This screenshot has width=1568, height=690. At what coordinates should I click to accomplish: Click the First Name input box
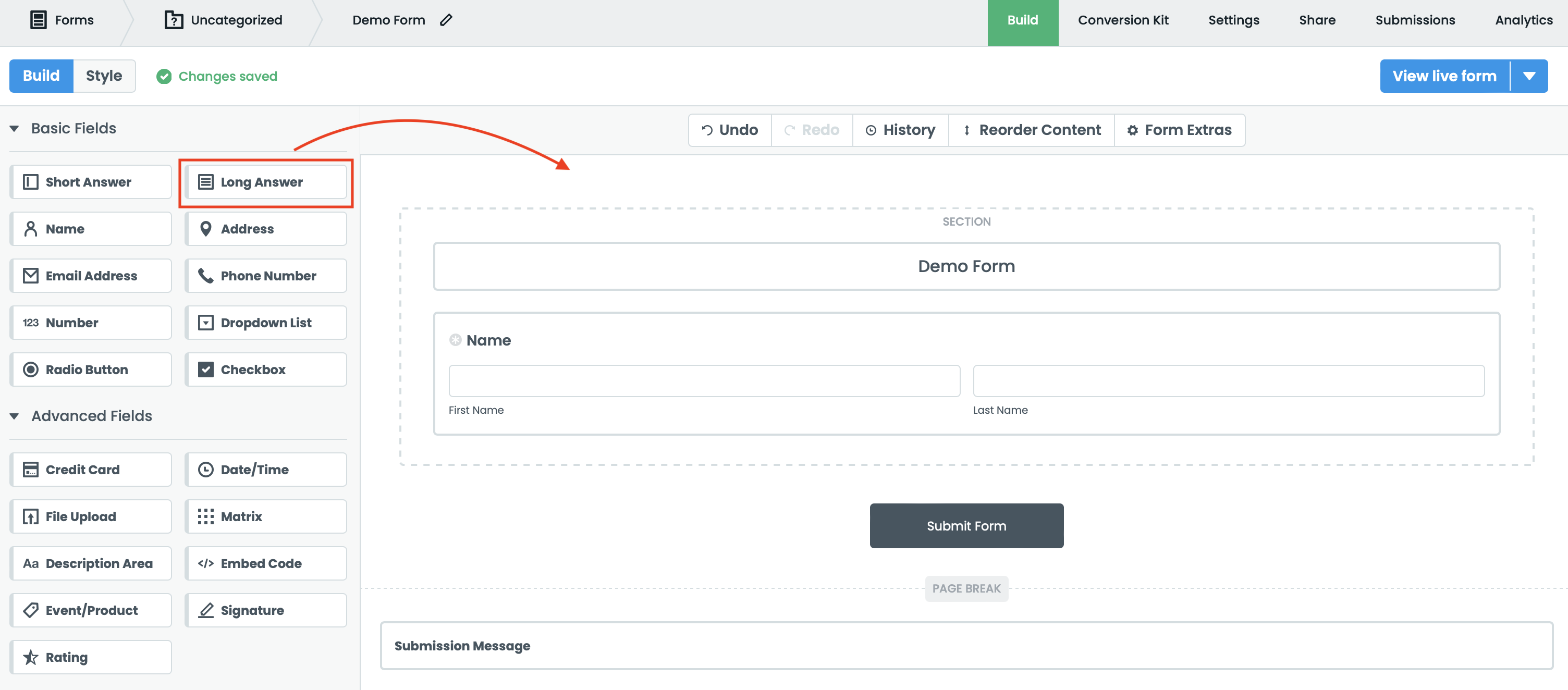[704, 381]
